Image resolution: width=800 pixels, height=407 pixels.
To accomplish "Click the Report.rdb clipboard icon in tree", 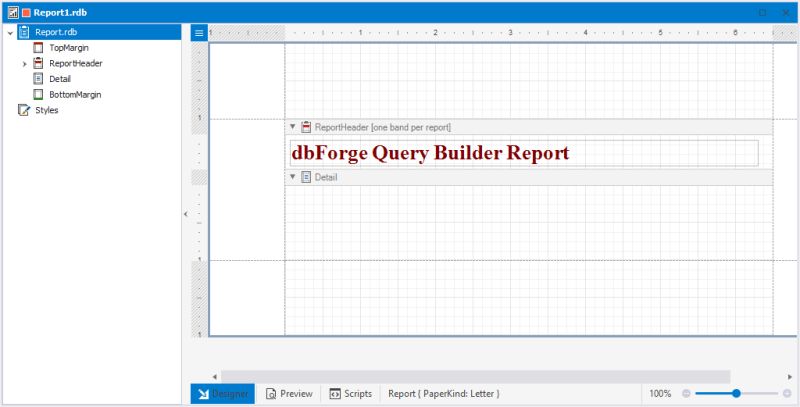I will 24,32.
